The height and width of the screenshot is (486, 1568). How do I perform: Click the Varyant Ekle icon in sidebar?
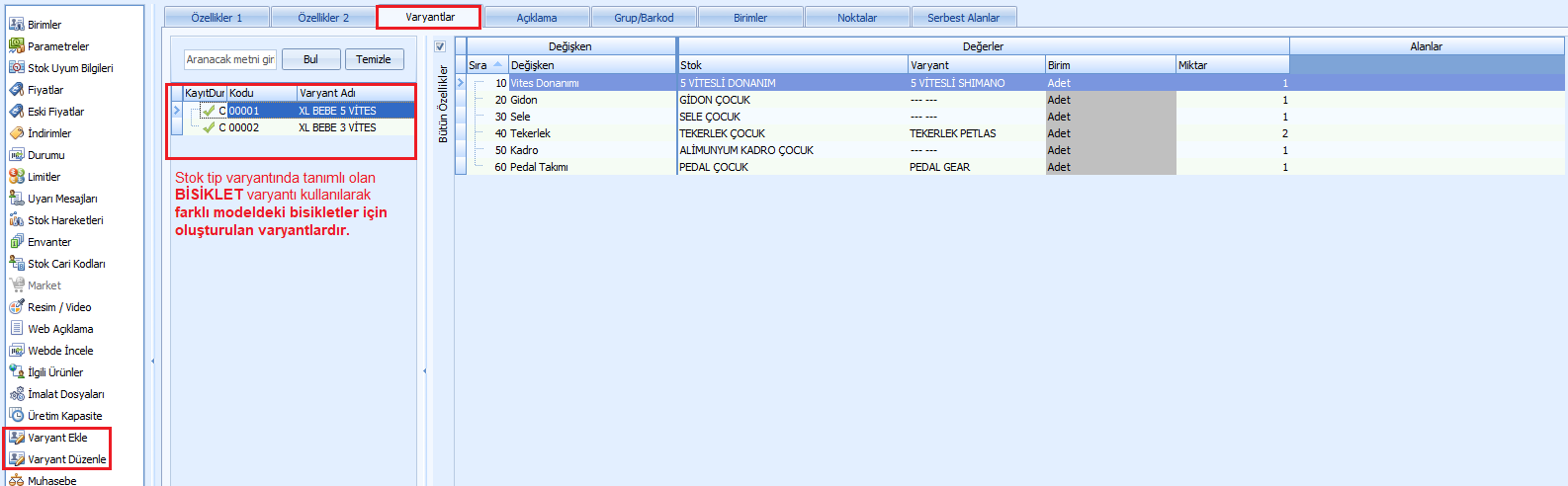[x=17, y=438]
